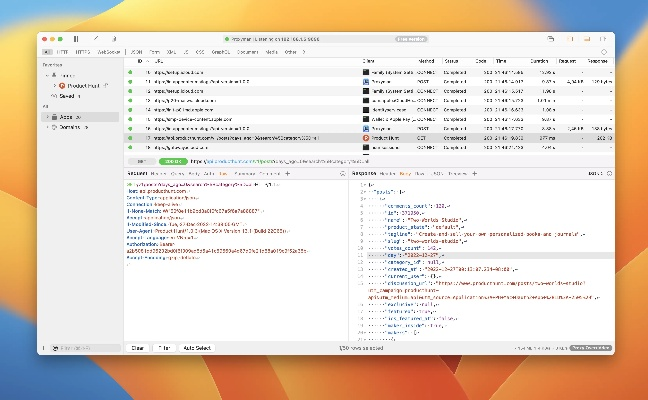Open the compose request pencil icon
The height and width of the screenshot is (400, 648).
click(x=95, y=39)
